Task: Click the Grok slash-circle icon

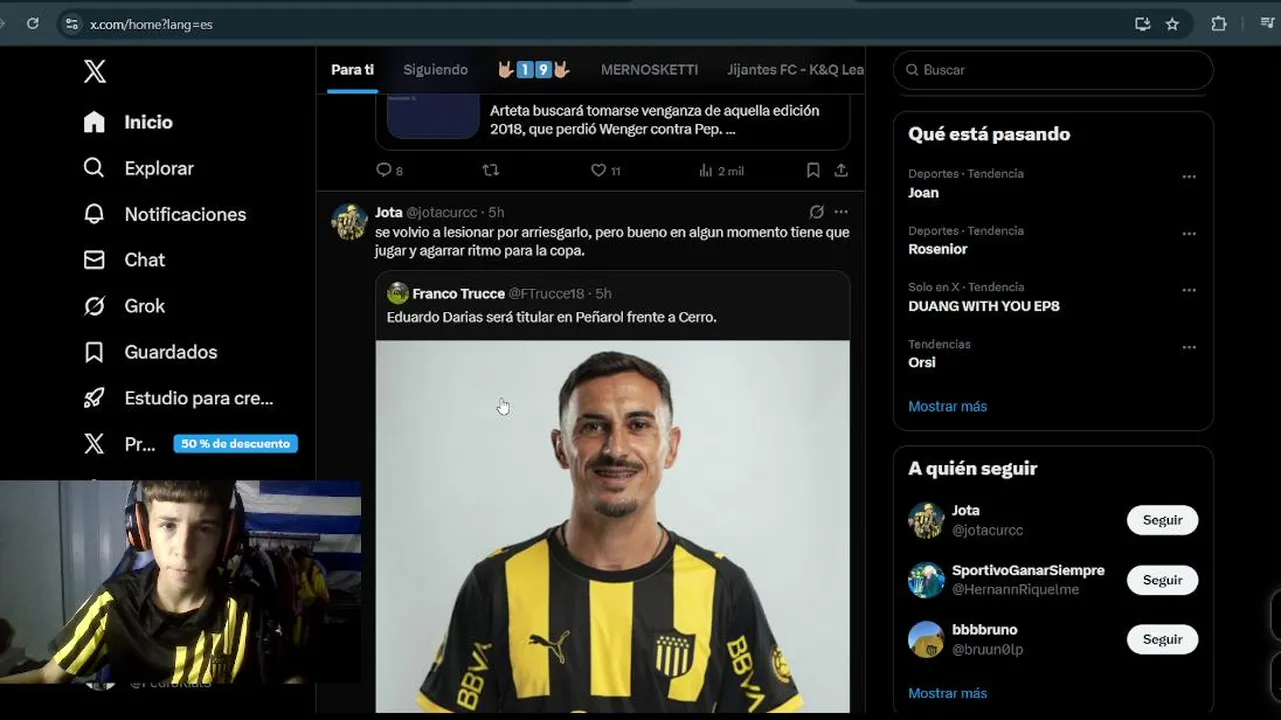Action: 94,306
